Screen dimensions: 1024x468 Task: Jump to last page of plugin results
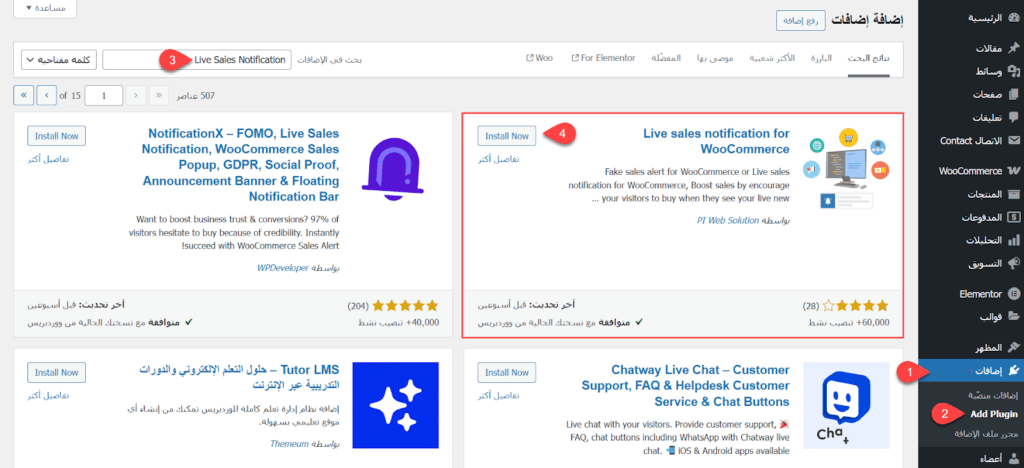pos(23,96)
